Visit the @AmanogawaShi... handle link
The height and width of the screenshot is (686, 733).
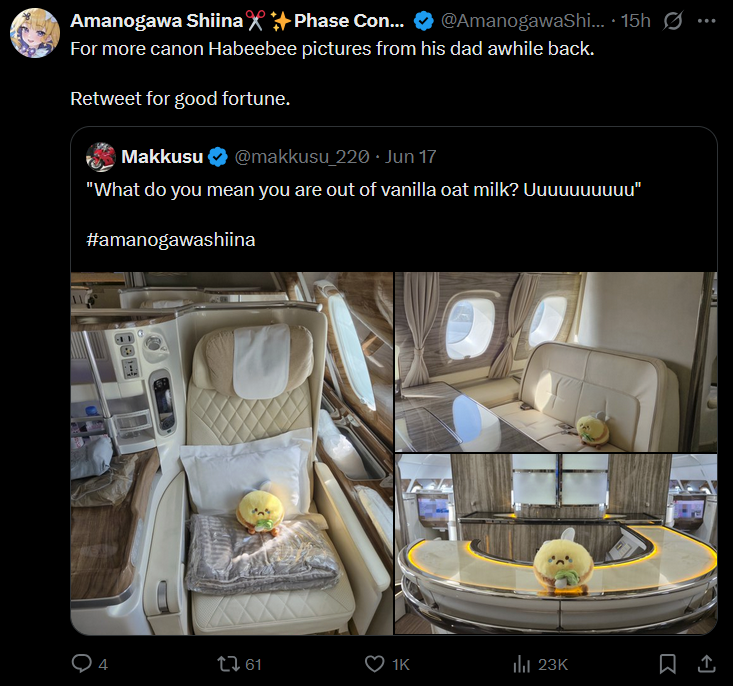tap(523, 20)
